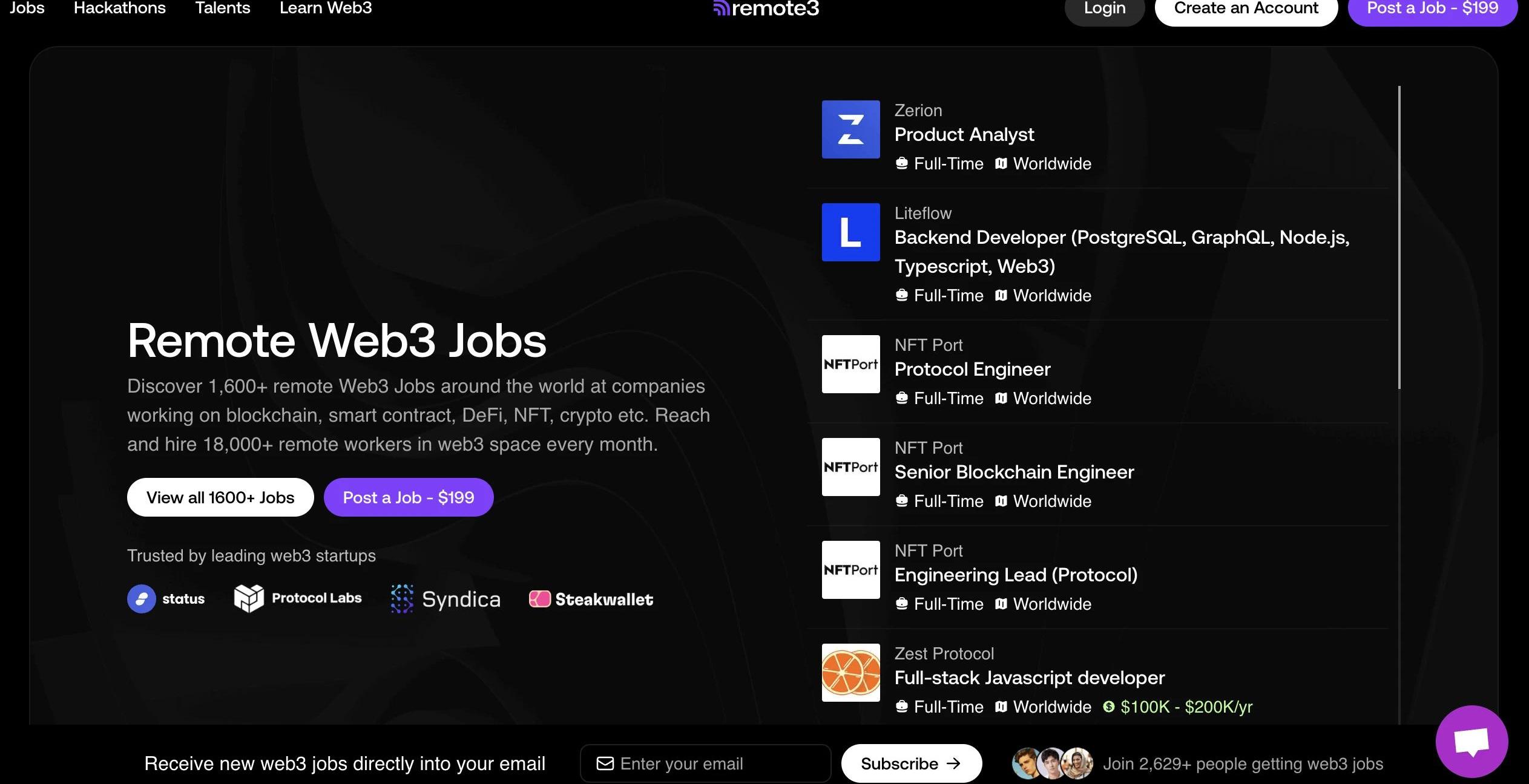Click salary dollar icon on Zest Protocol job
This screenshot has width=1529, height=784.
point(1108,707)
